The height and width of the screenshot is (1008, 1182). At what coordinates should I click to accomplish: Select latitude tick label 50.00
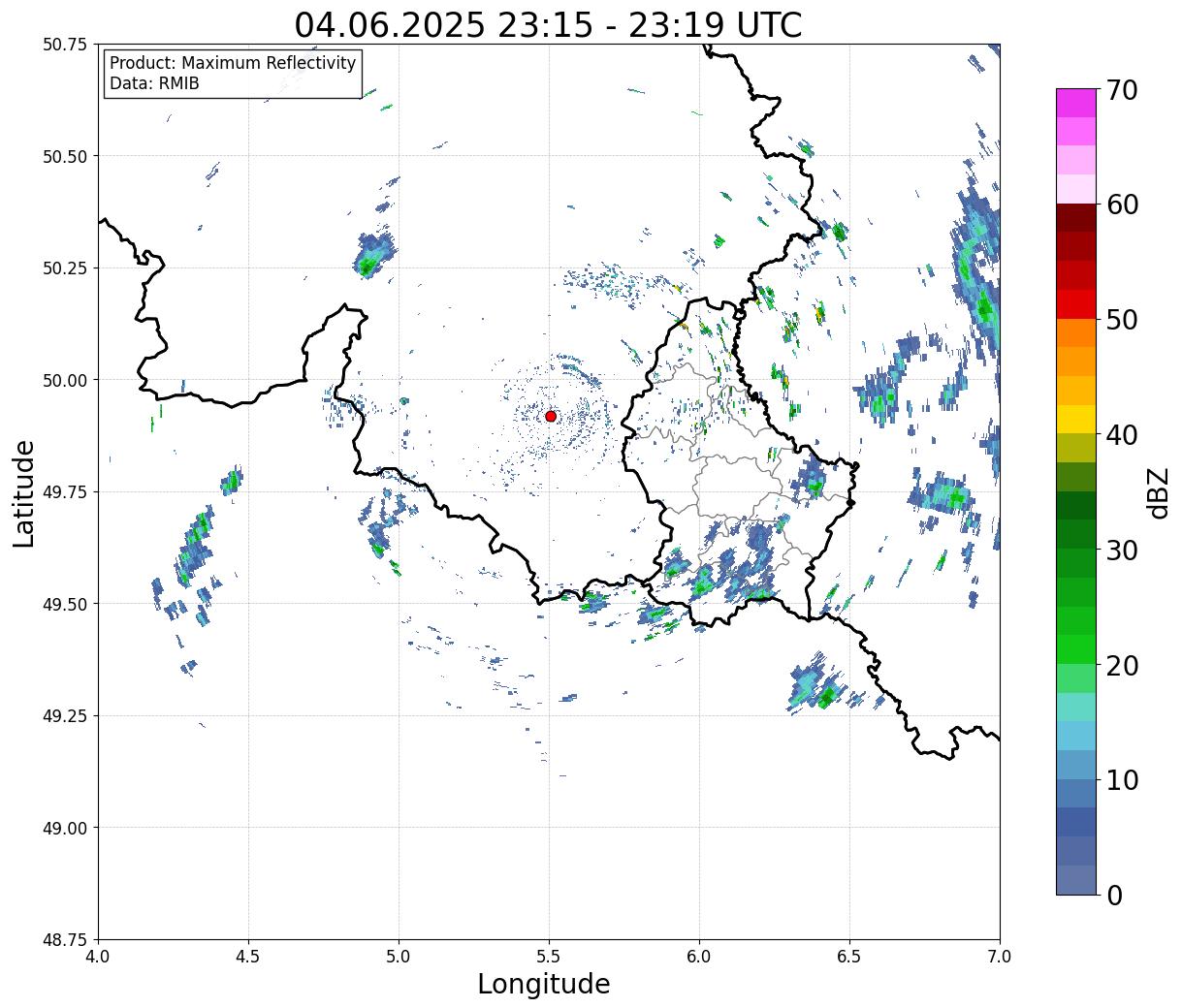(65, 380)
